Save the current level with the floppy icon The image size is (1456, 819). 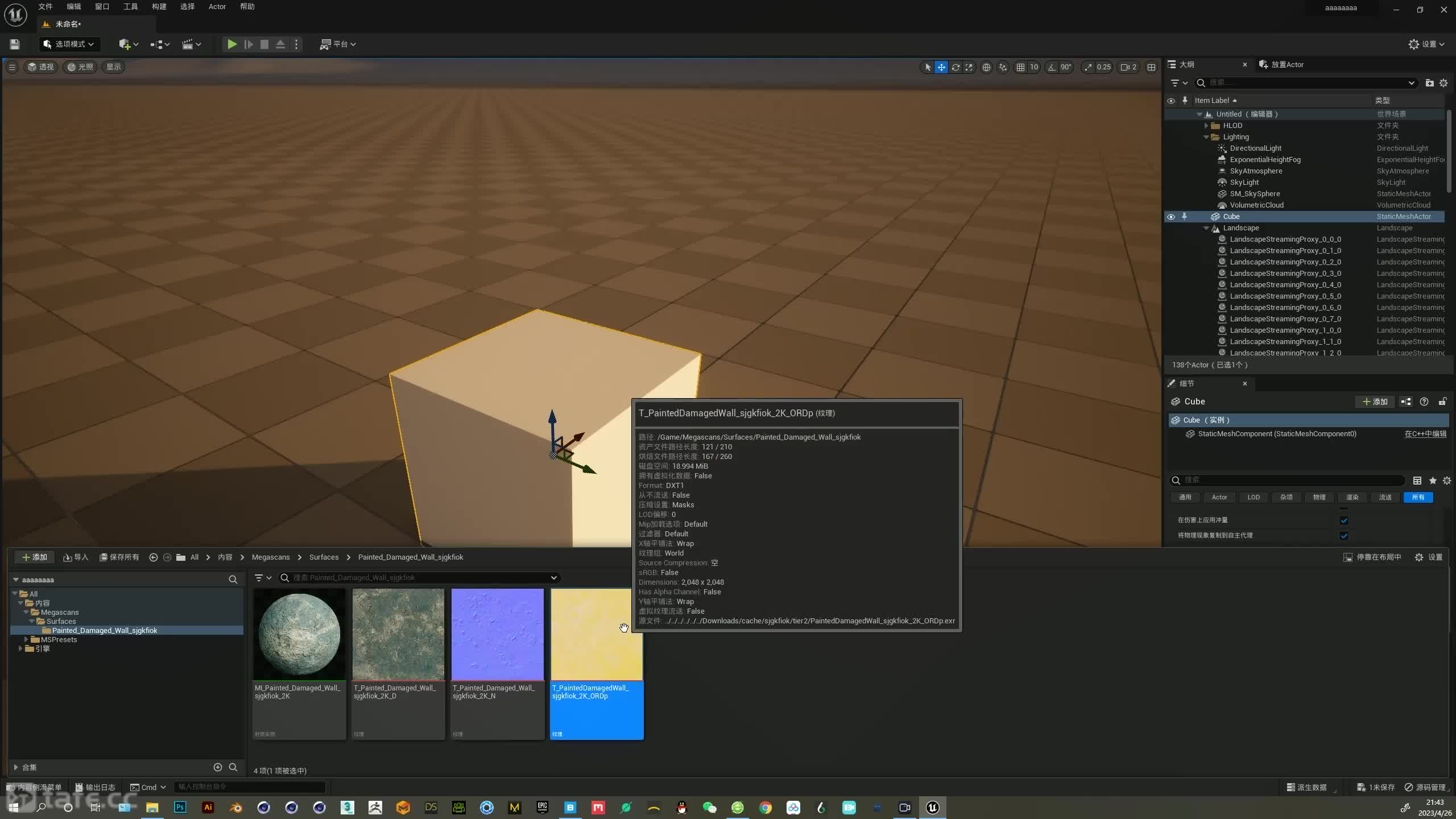pos(15,44)
